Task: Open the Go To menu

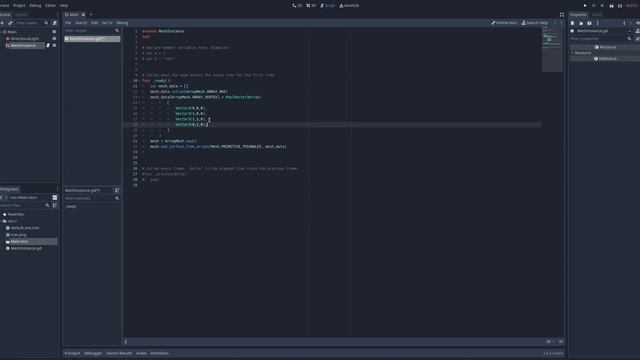Action: pos(107,23)
